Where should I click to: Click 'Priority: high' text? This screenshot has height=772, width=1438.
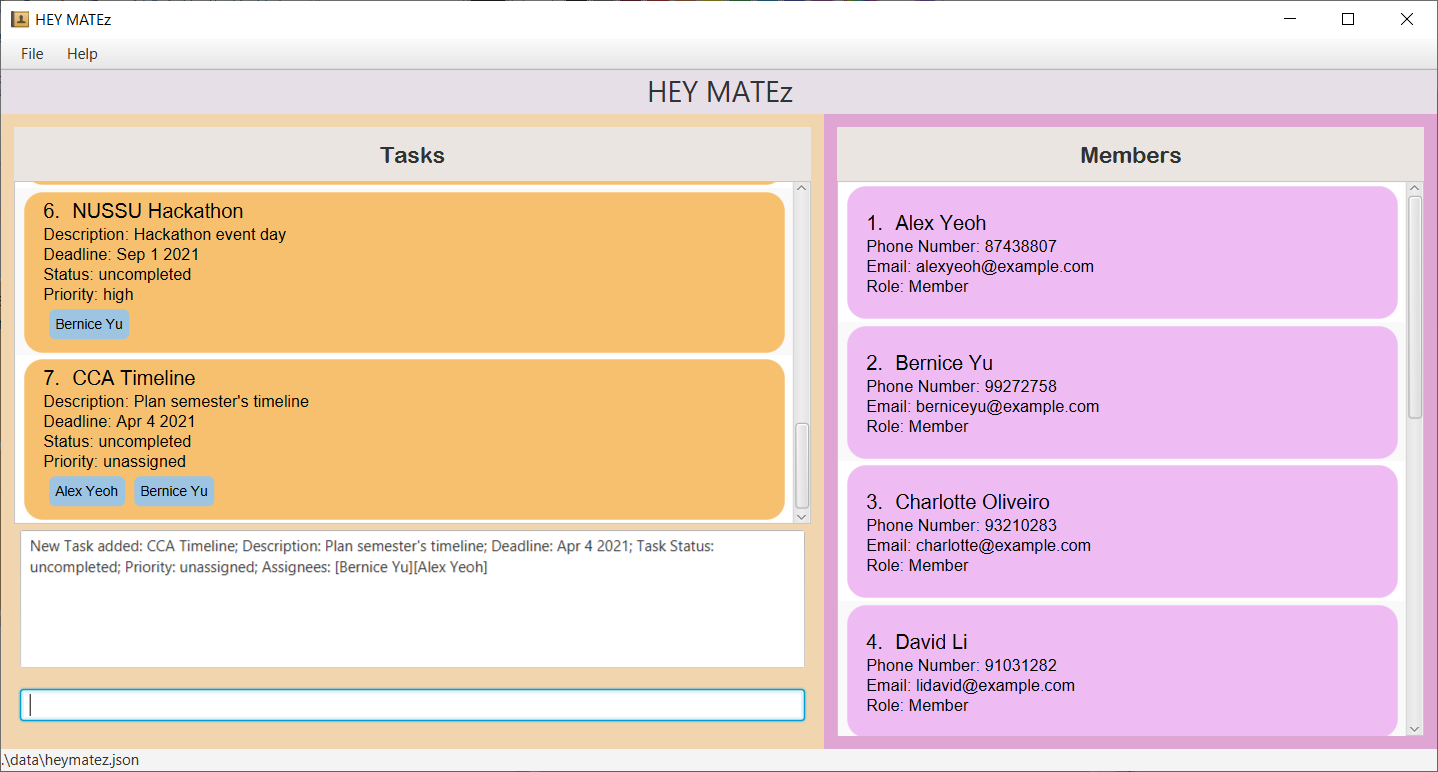coord(88,295)
